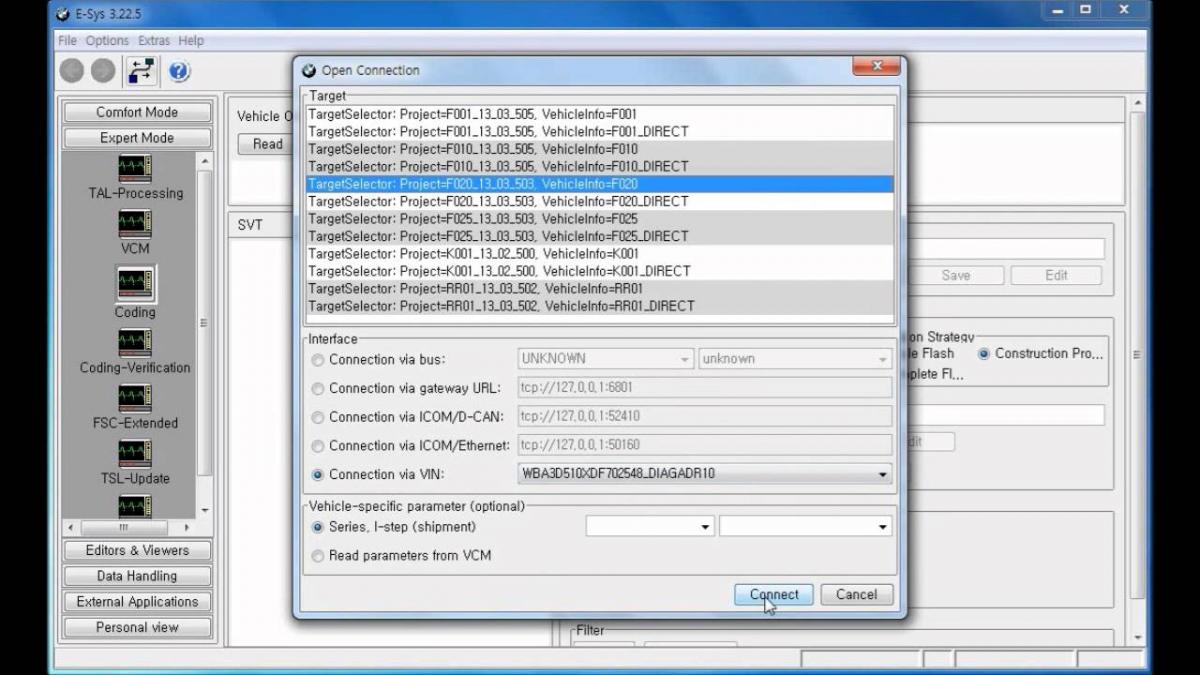This screenshot has height=675, width=1200.
Task: Click the second grey round toolbar button
Action: click(103, 71)
